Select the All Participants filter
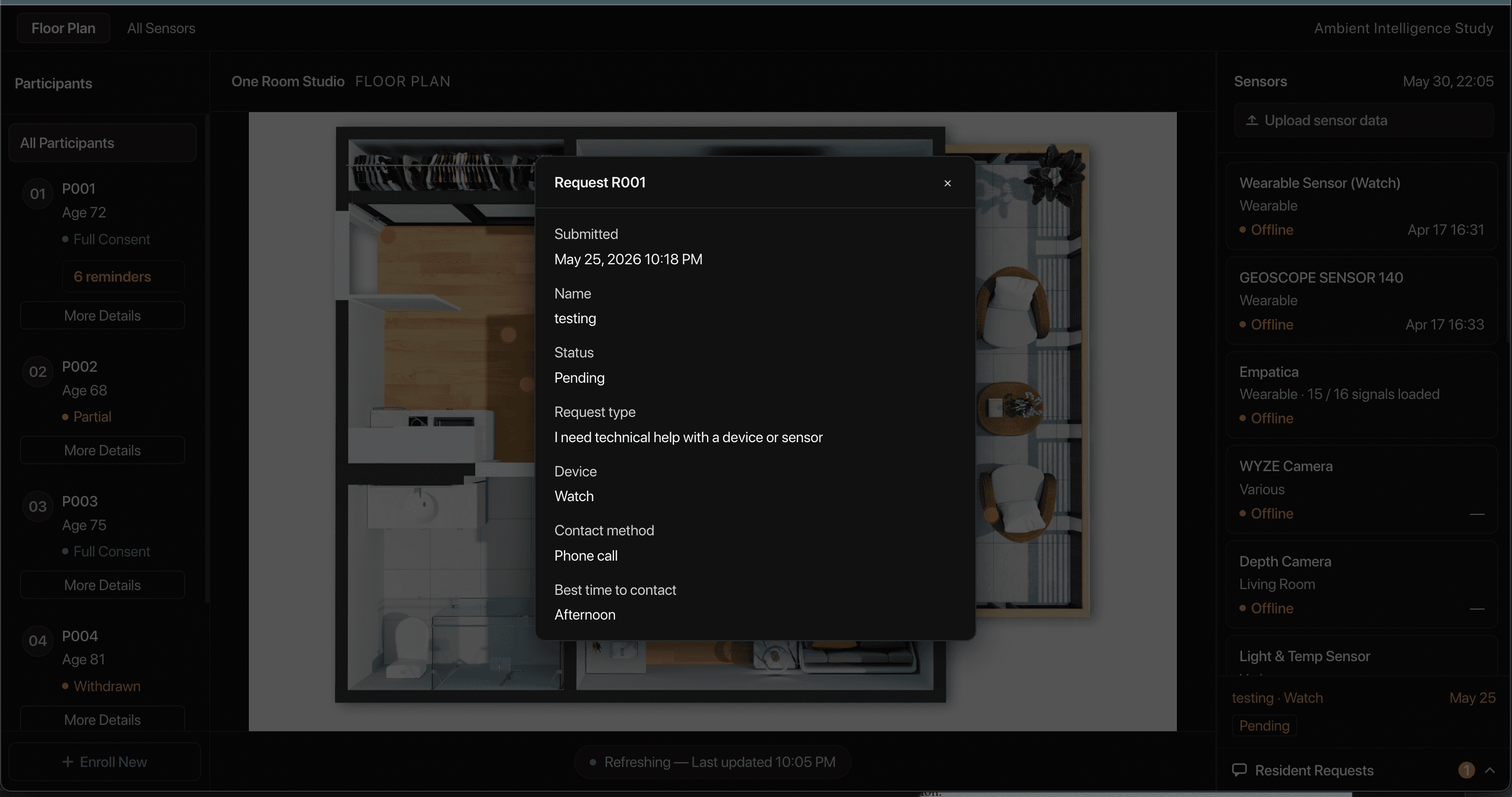 click(102, 143)
